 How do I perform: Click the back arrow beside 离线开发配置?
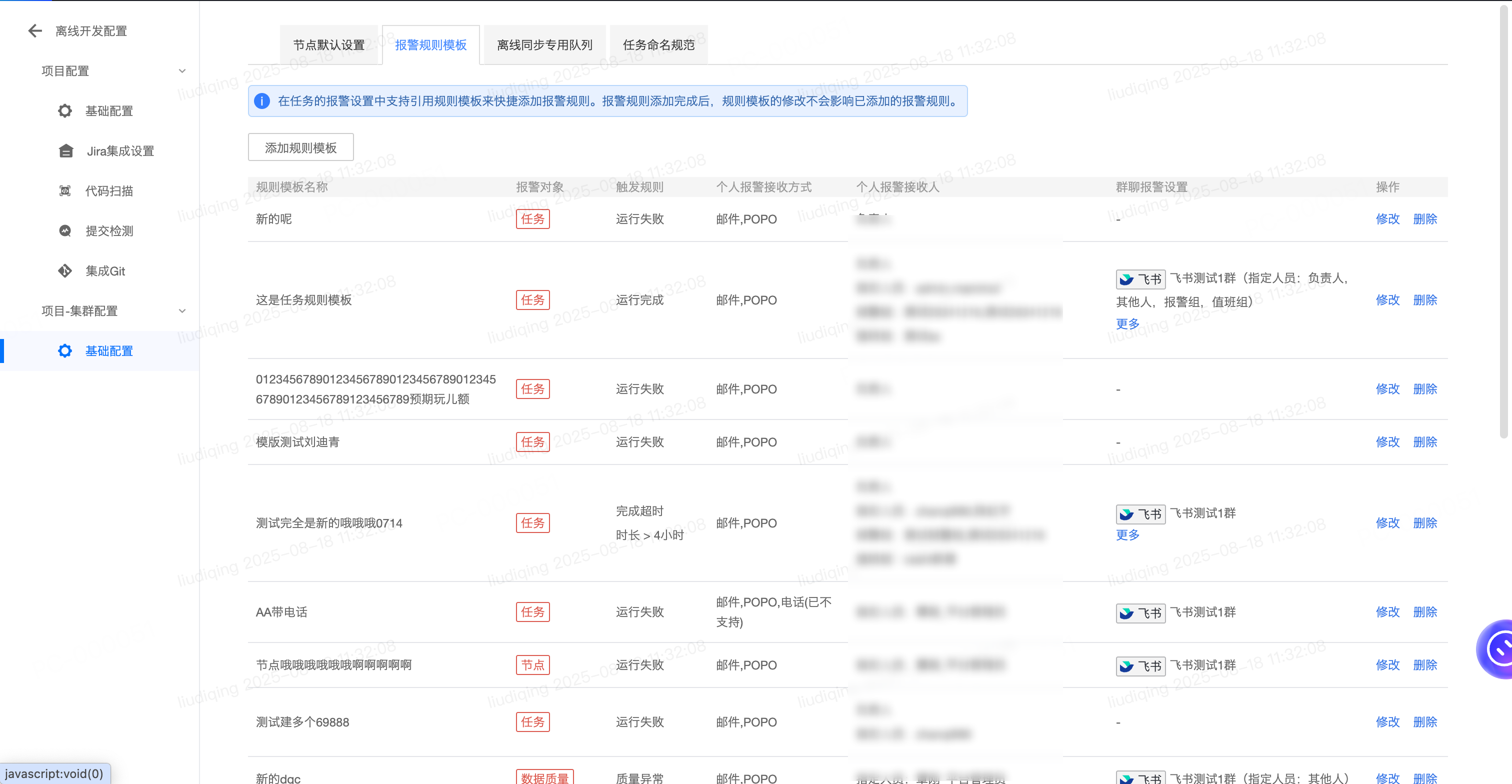(34, 31)
